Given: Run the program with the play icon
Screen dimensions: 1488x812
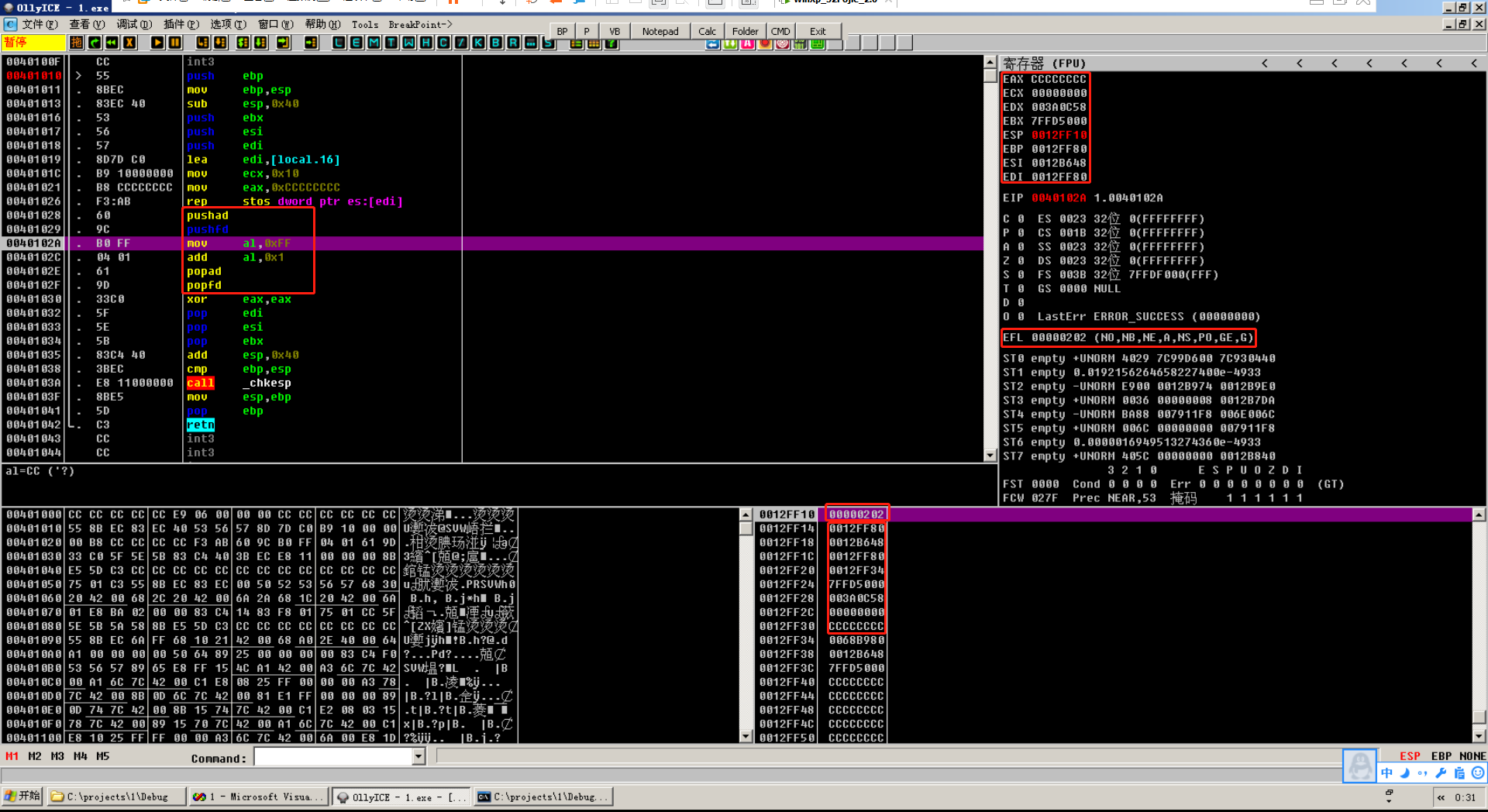Looking at the screenshot, I should (x=157, y=43).
